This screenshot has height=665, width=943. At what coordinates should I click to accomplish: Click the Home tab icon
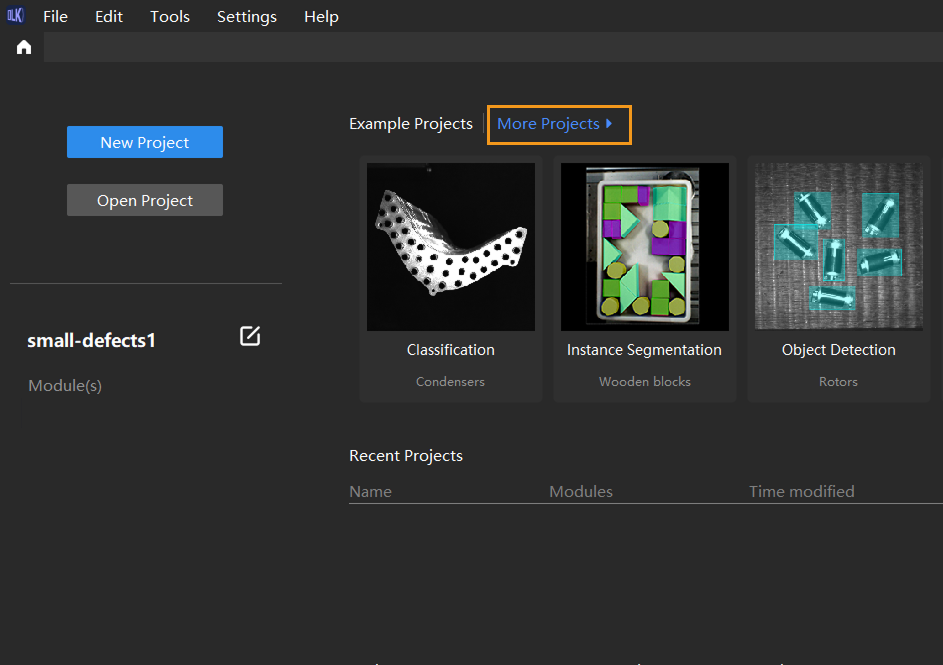(24, 47)
